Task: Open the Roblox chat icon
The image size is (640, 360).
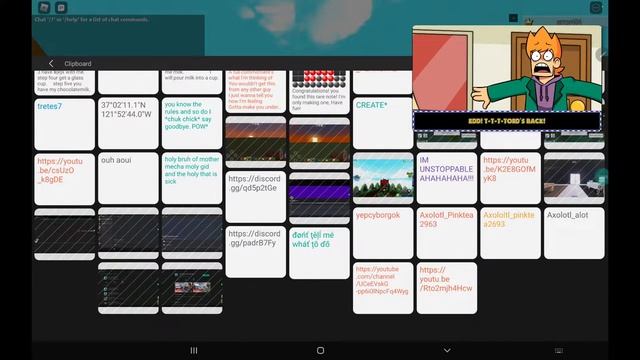Action: click(x=61, y=7)
